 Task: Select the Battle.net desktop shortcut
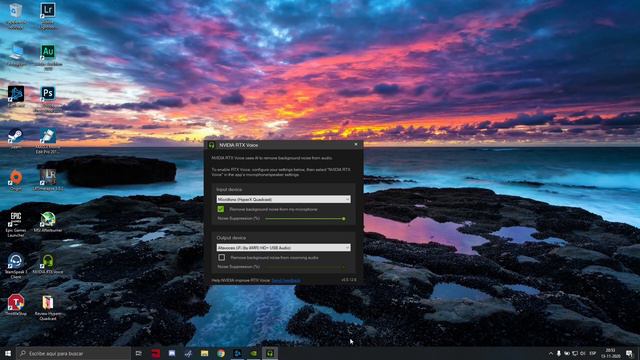(16, 96)
